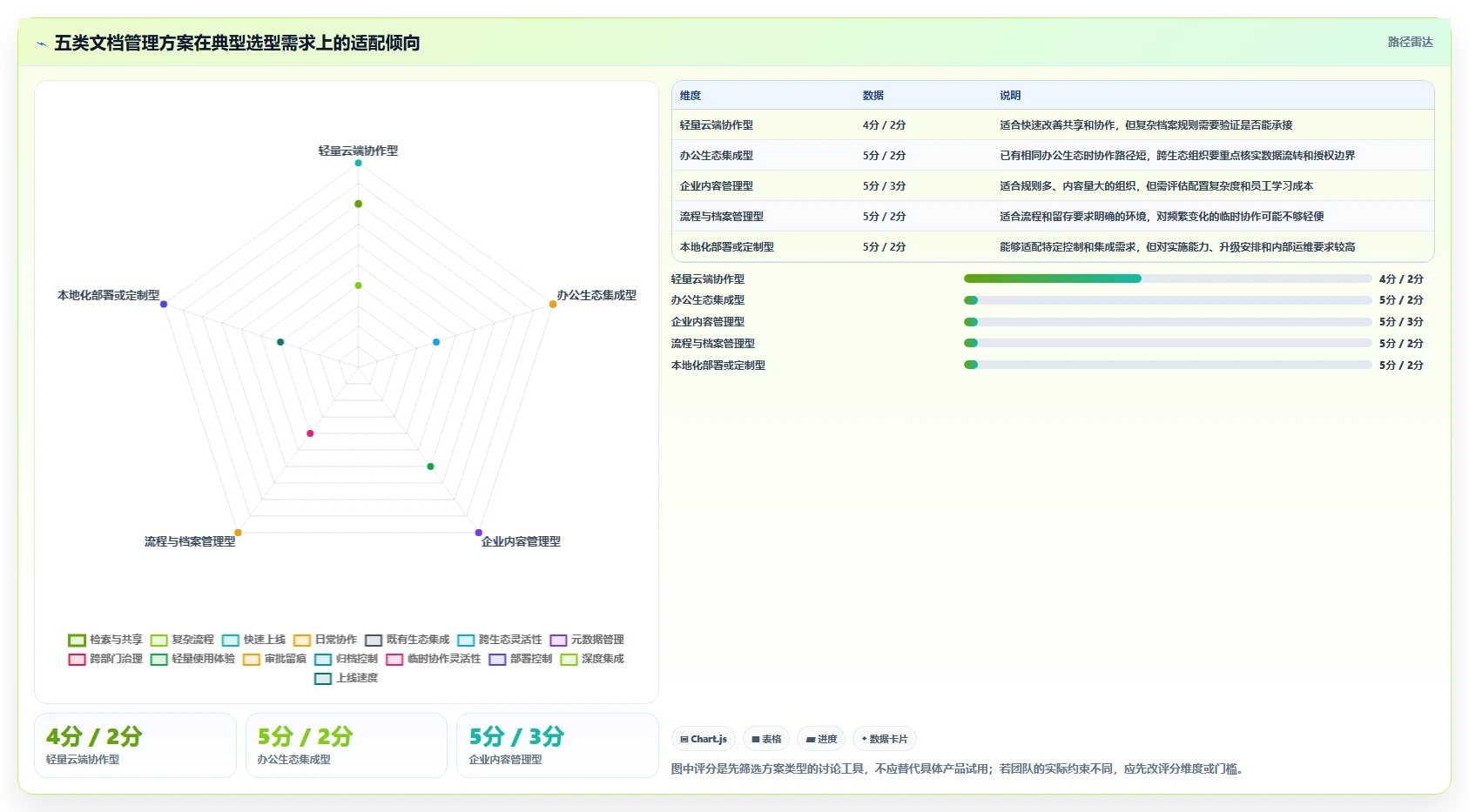Click the footnote text starting 图中评分是先筛选
Screen dimensions: 1469x812
point(959,768)
